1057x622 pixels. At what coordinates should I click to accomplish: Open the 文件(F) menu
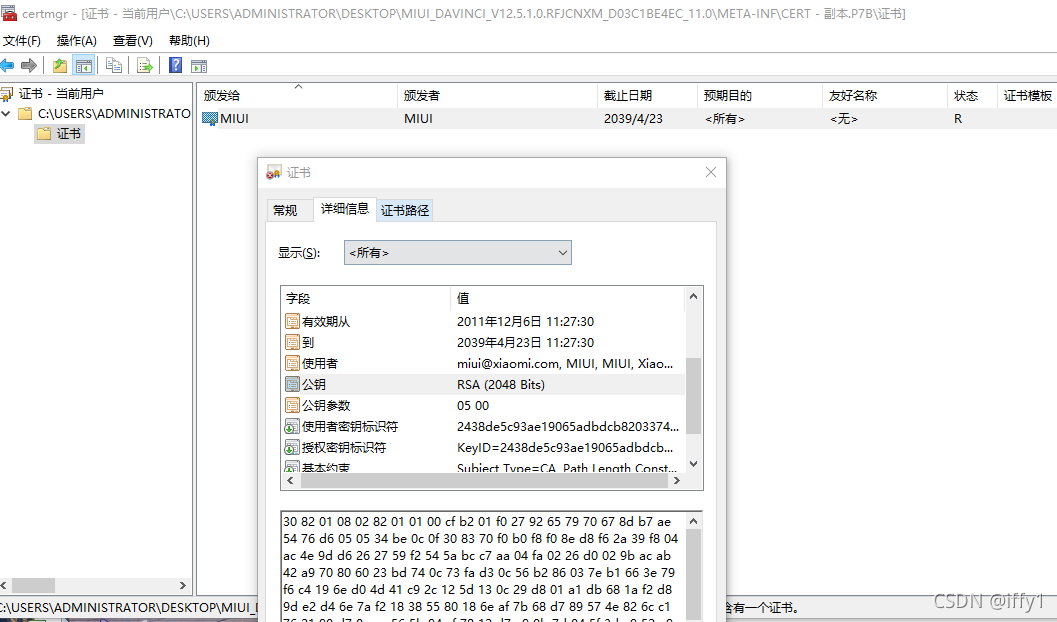[22, 40]
